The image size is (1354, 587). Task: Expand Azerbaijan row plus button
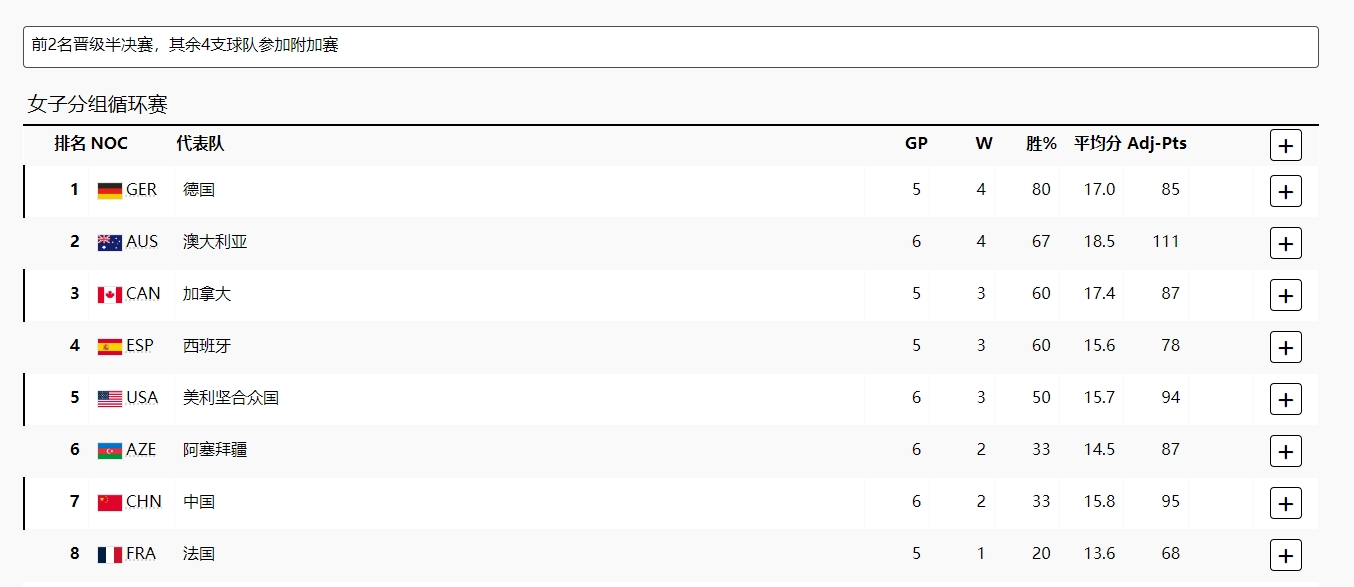coord(1285,451)
